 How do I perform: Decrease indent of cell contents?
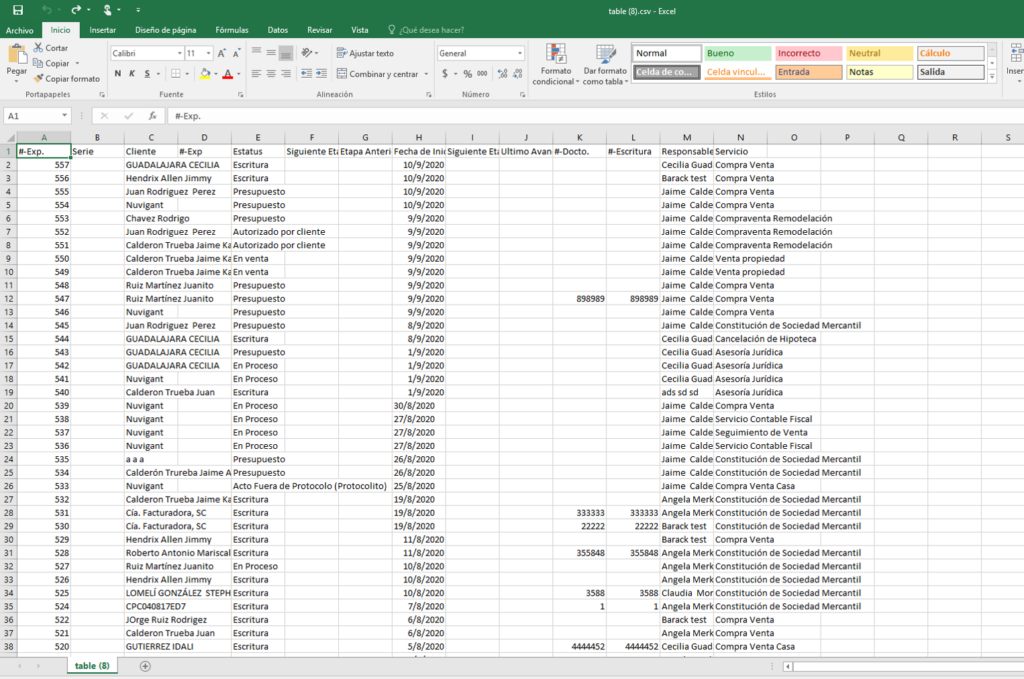pos(306,74)
